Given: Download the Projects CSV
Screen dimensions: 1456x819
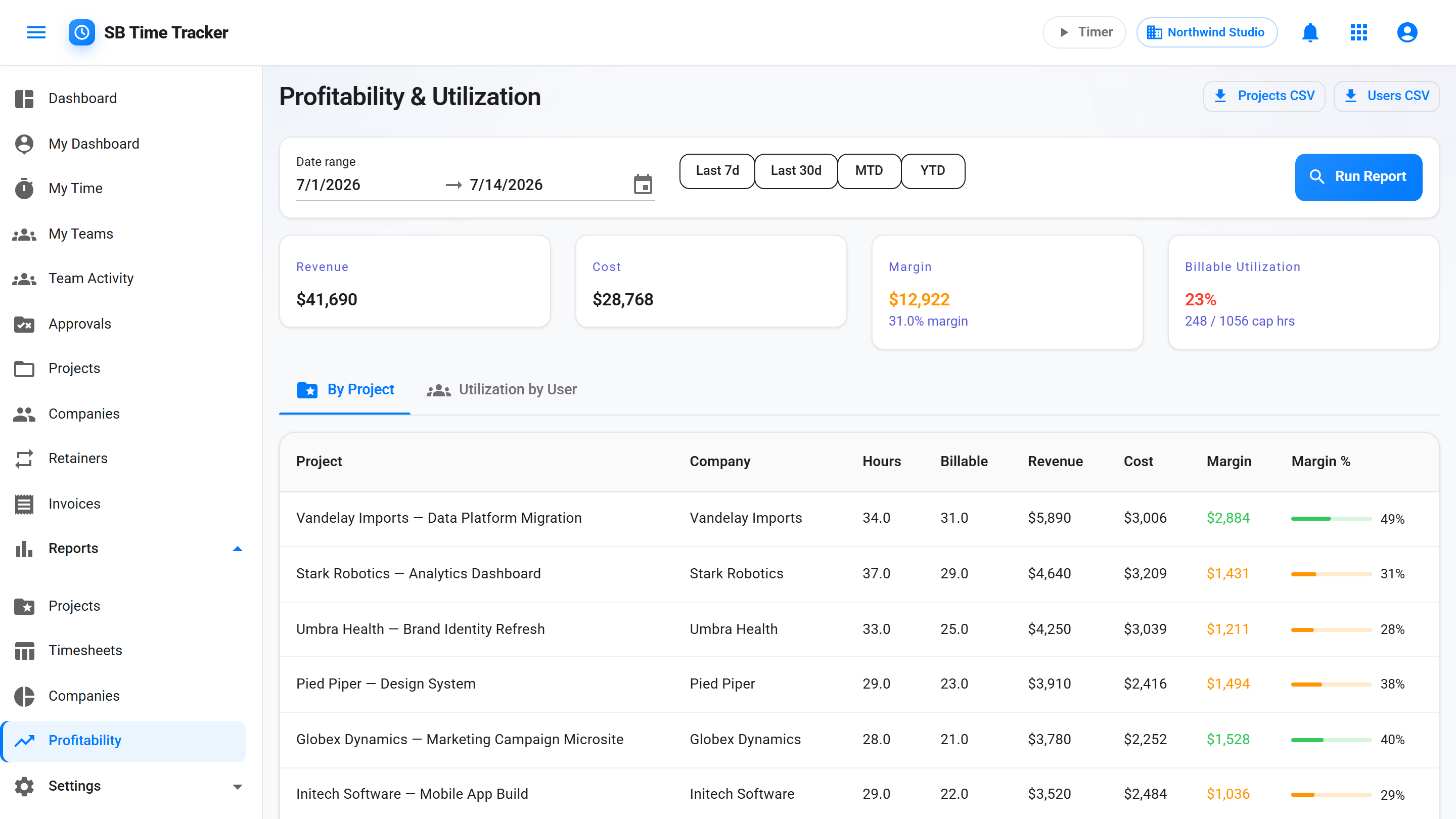Looking at the screenshot, I should tap(1264, 96).
